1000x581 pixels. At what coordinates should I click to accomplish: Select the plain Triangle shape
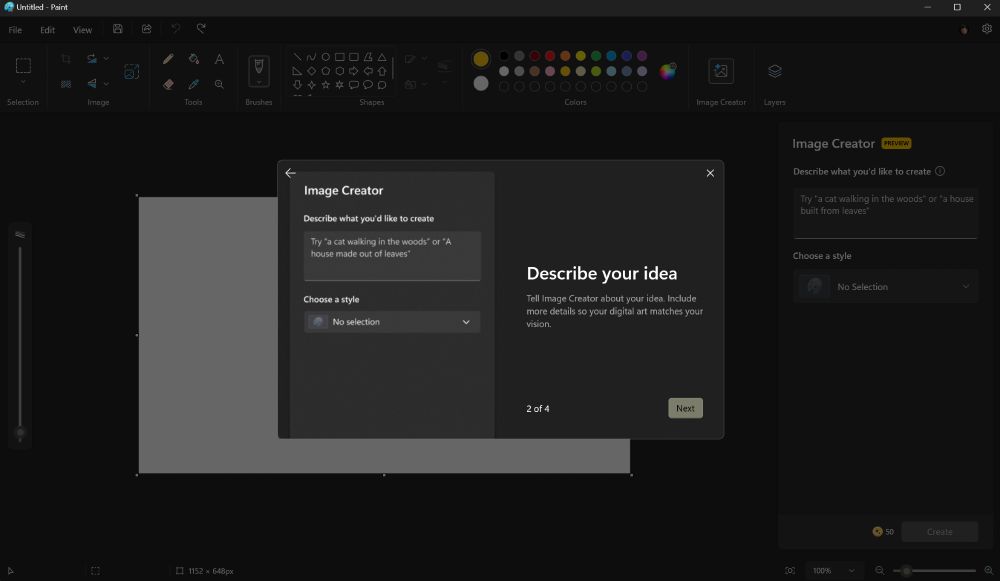(381, 57)
